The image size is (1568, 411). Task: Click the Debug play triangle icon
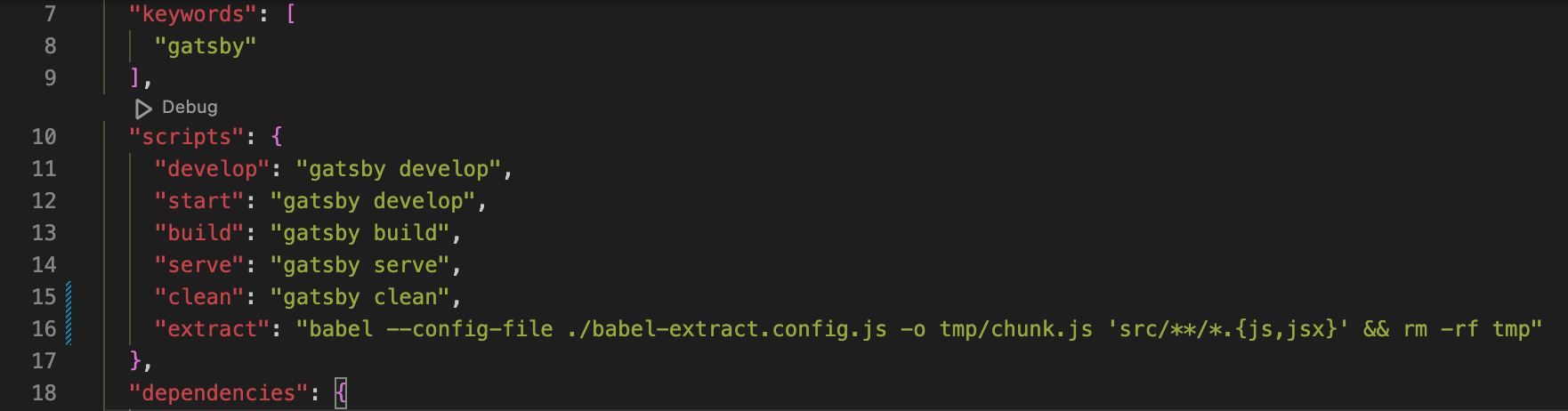[142, 109]
